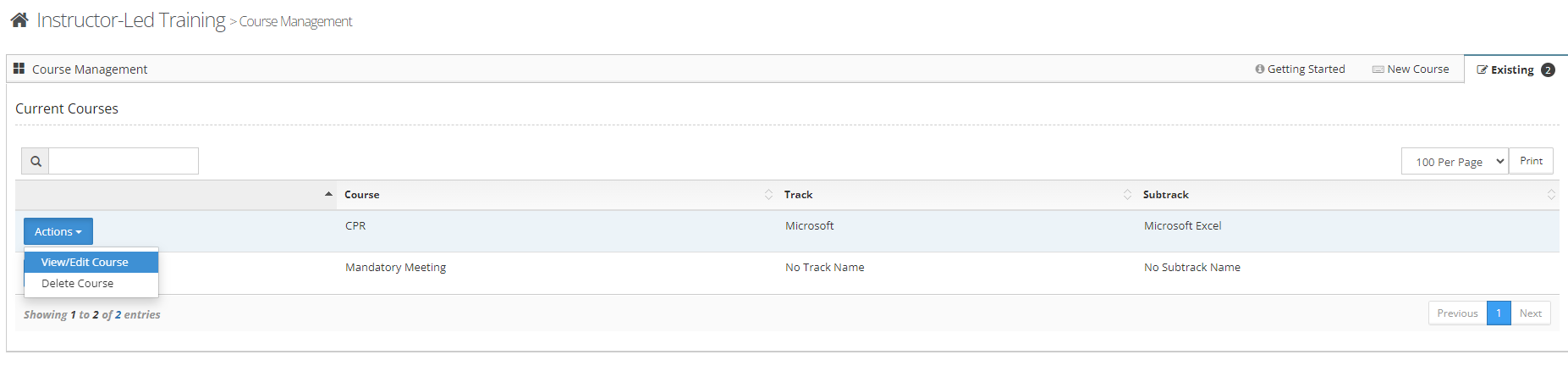Select View/Edit Course from the menu
Viewport: 1568px width, 377px height.
click(85, 263)
